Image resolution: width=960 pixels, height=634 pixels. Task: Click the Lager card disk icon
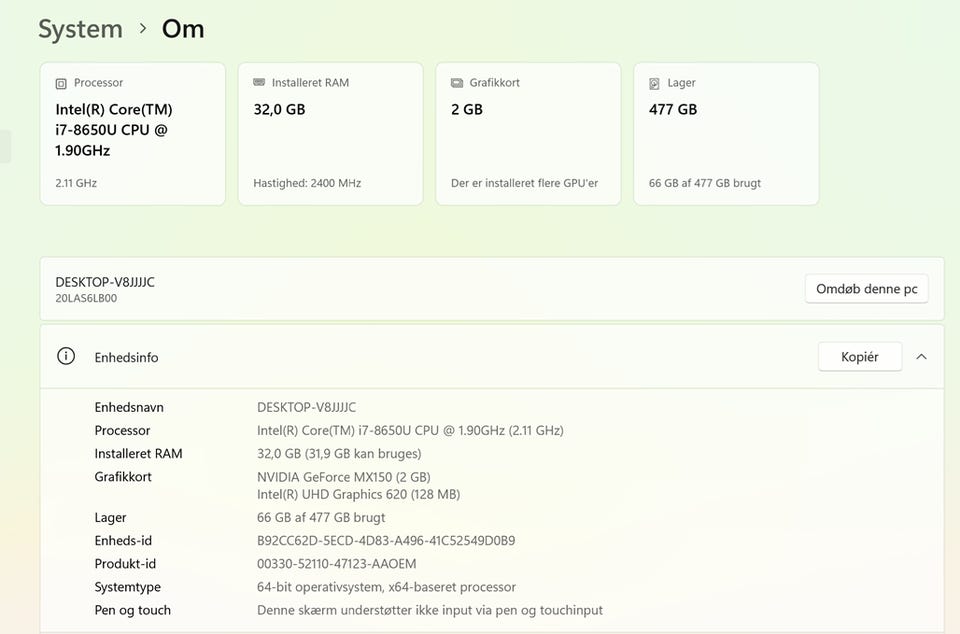coord(654,83)
